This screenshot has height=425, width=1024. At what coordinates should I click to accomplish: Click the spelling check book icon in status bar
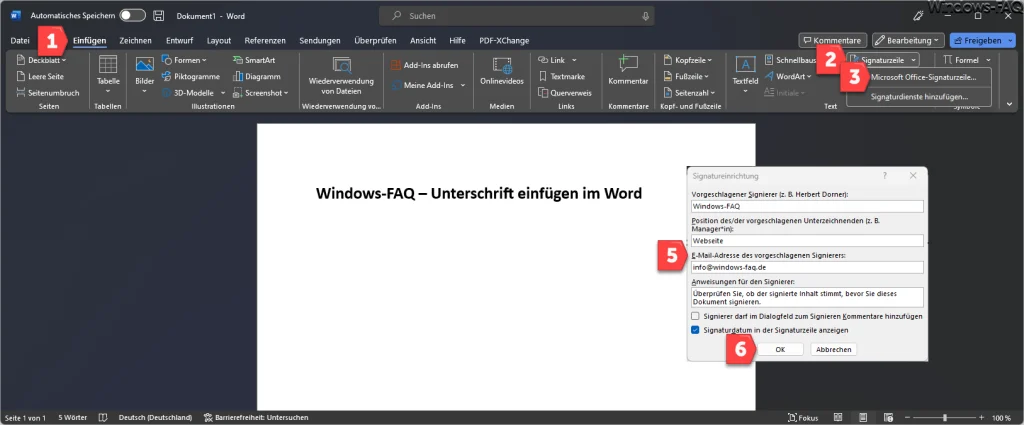[x=103, y=417]
